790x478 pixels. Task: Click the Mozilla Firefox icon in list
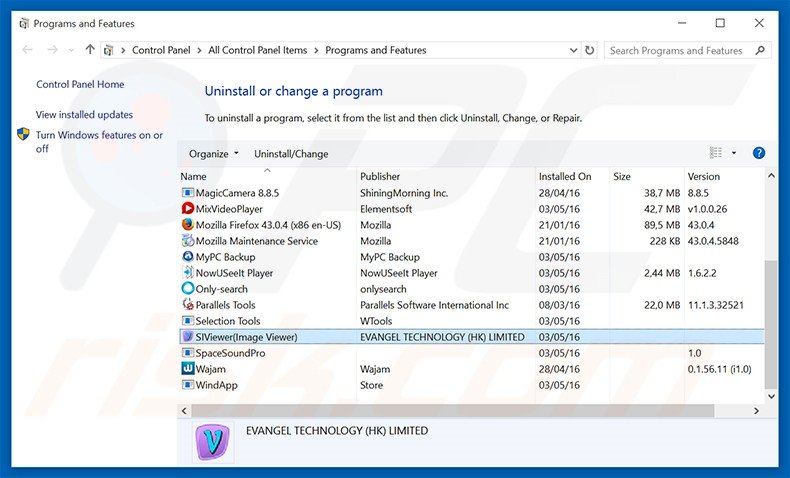coord(187,225)
